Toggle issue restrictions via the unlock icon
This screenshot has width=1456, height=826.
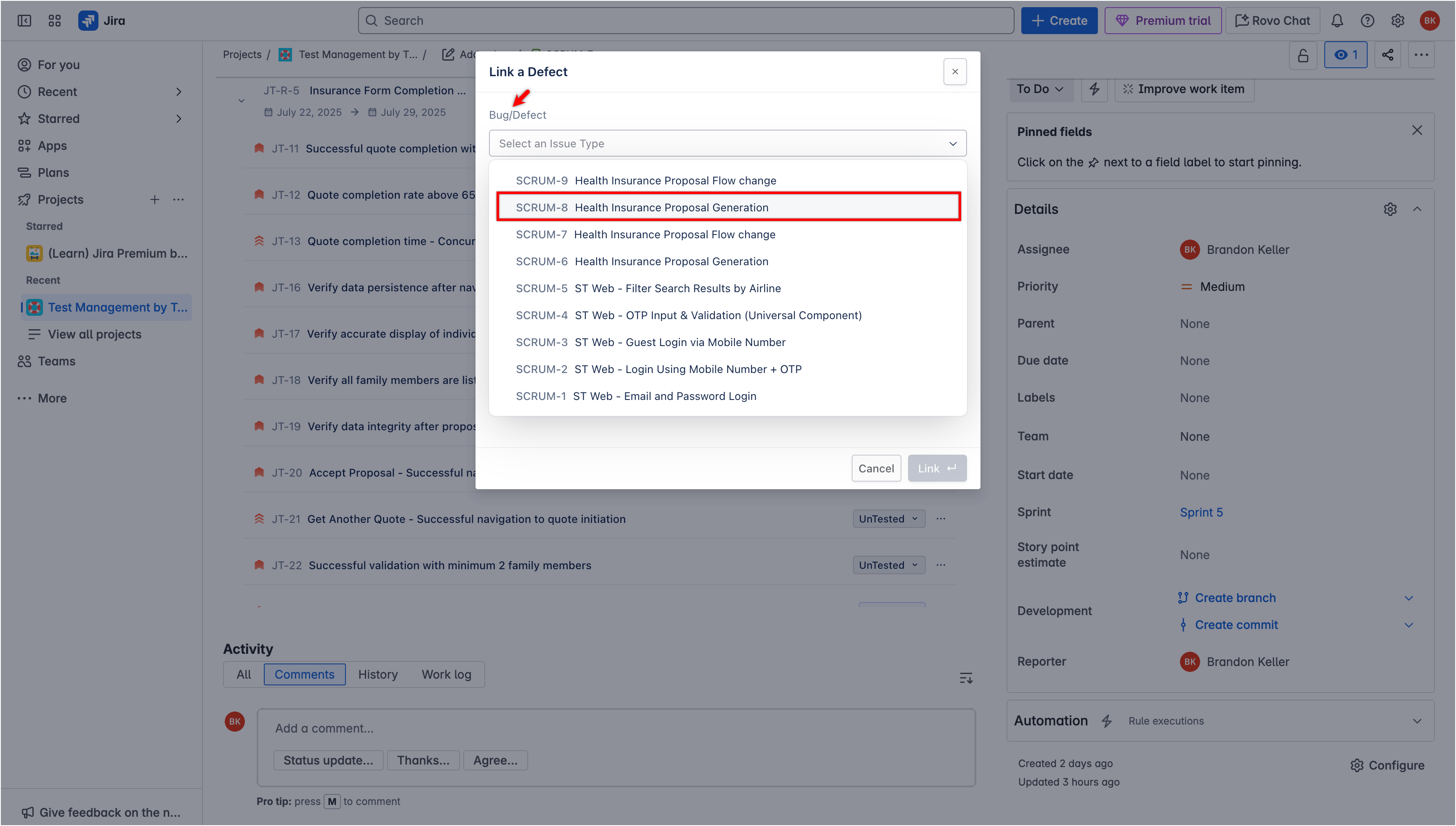(1302, 55)
